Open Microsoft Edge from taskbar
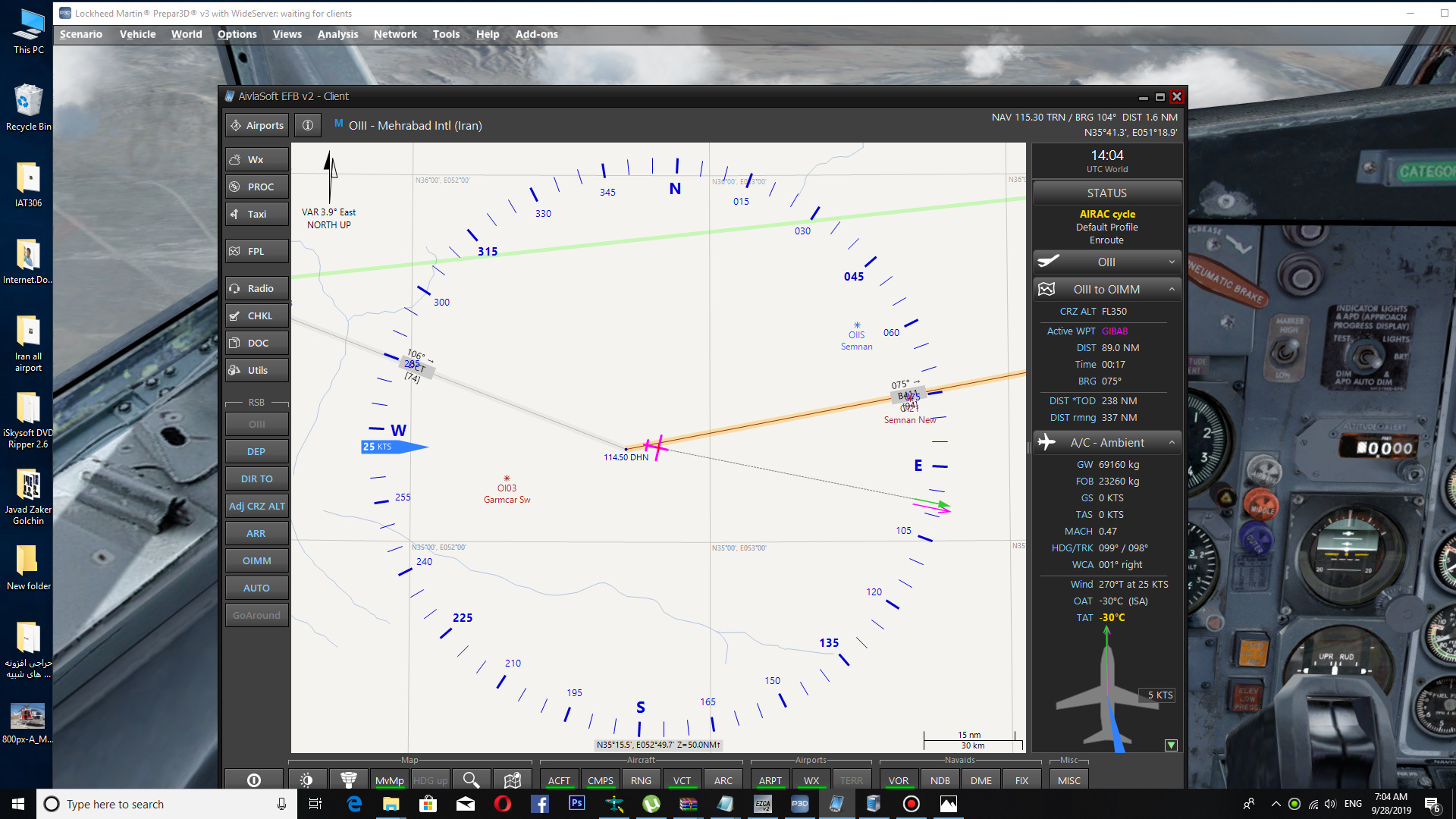This screenshot has width=1456, height=819. [x=353, y=804]
